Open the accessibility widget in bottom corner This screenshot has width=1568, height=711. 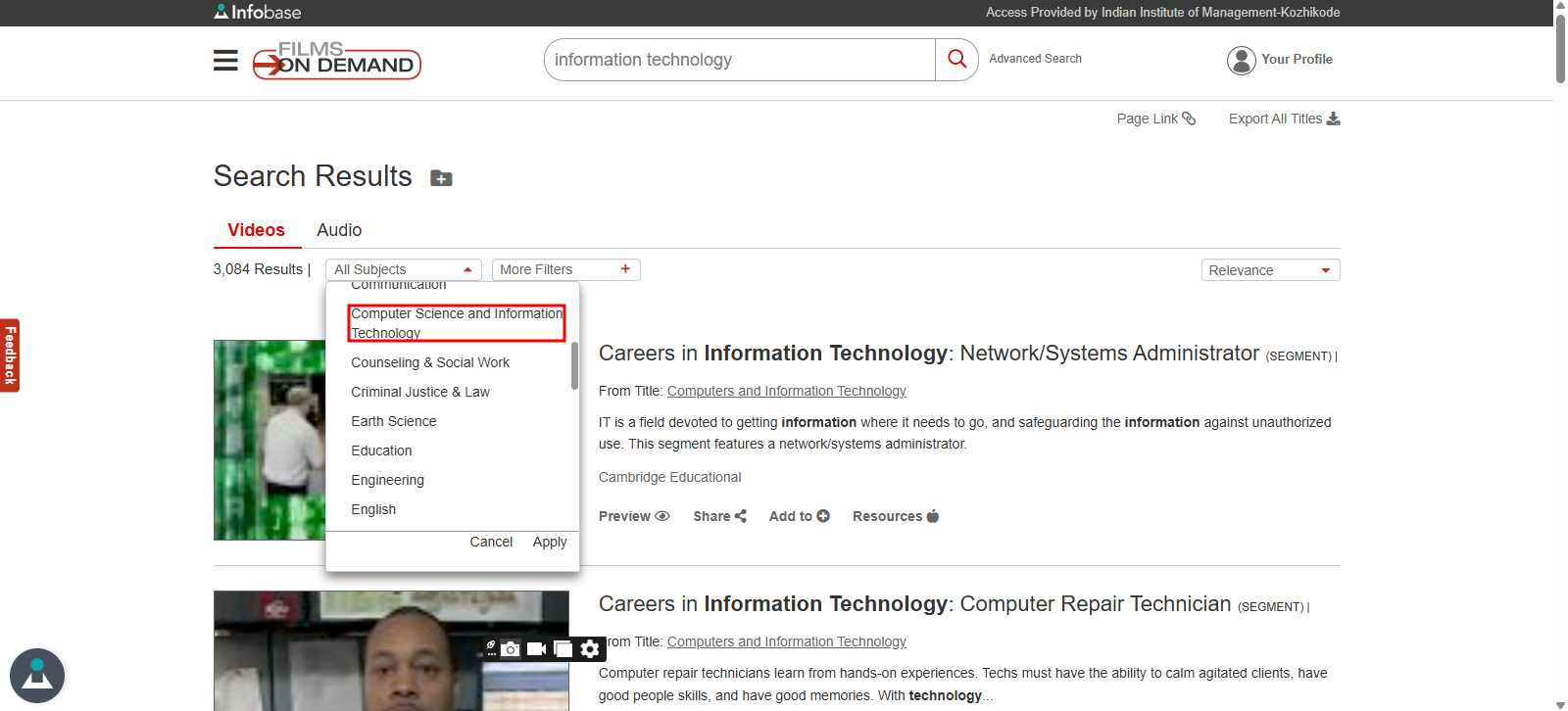click(x=37, y=676)
